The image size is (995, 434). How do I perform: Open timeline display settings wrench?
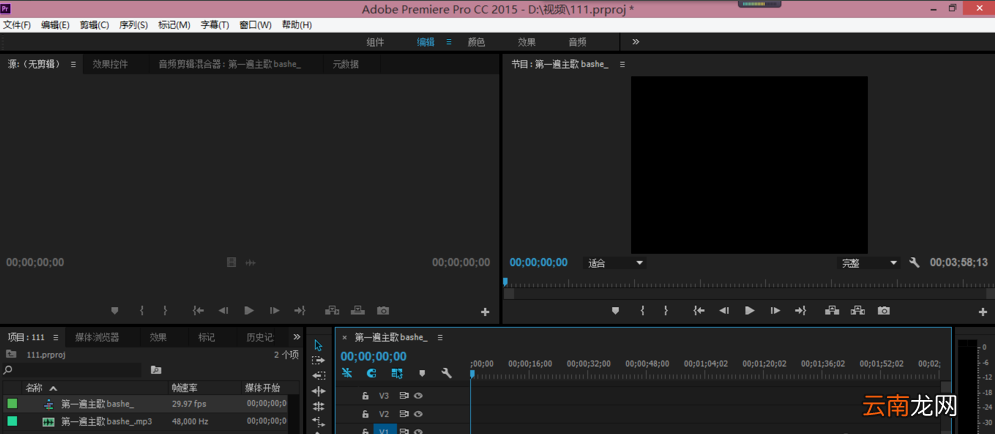click(x=446, y=373)
